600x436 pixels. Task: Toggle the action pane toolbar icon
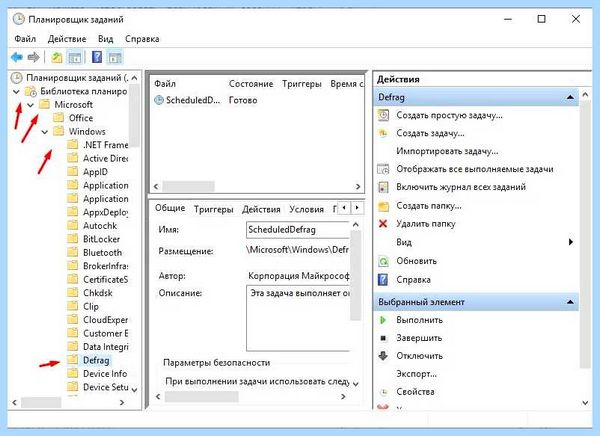pyautogui.click(x=115, y=58)
